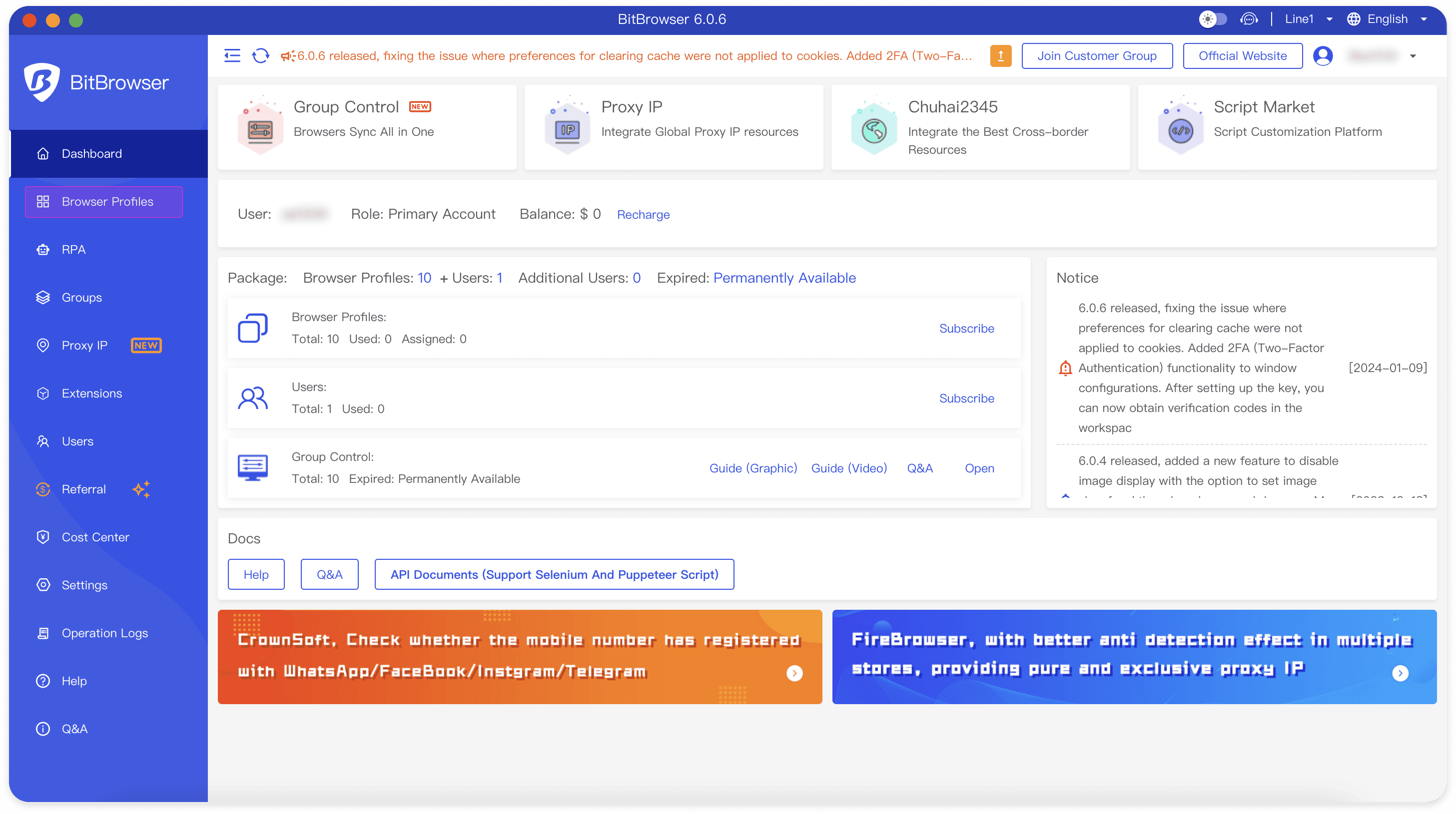Open API Documents button
Image resolution: width=1456 pixels, height=814 pixels.
[554, 574]
